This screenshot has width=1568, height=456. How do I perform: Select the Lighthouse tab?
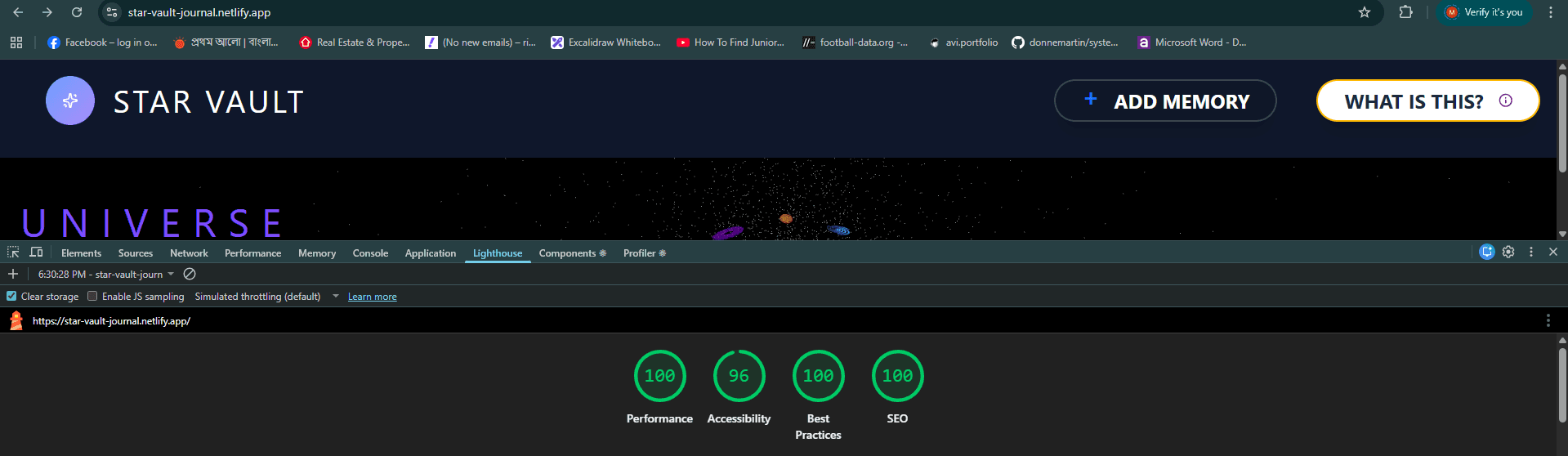click(x=498, y=253)
